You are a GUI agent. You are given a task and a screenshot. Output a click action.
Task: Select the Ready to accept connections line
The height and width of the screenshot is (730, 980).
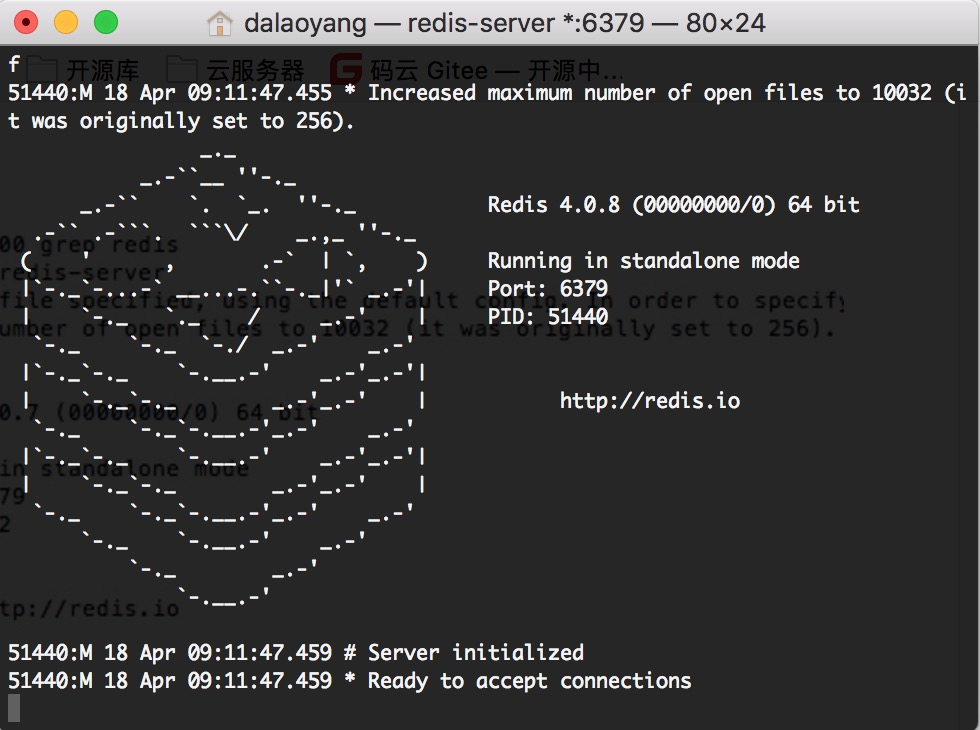click(349, 680)
